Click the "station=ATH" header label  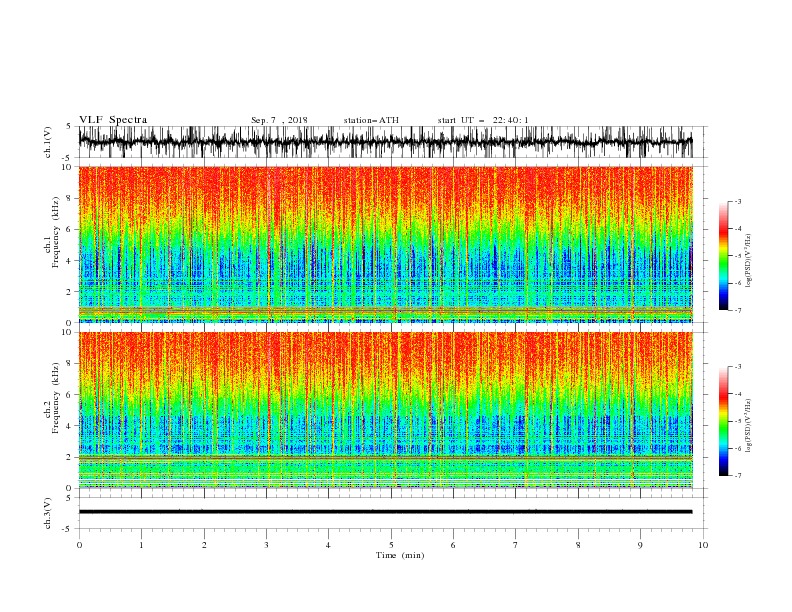(371, 120)
